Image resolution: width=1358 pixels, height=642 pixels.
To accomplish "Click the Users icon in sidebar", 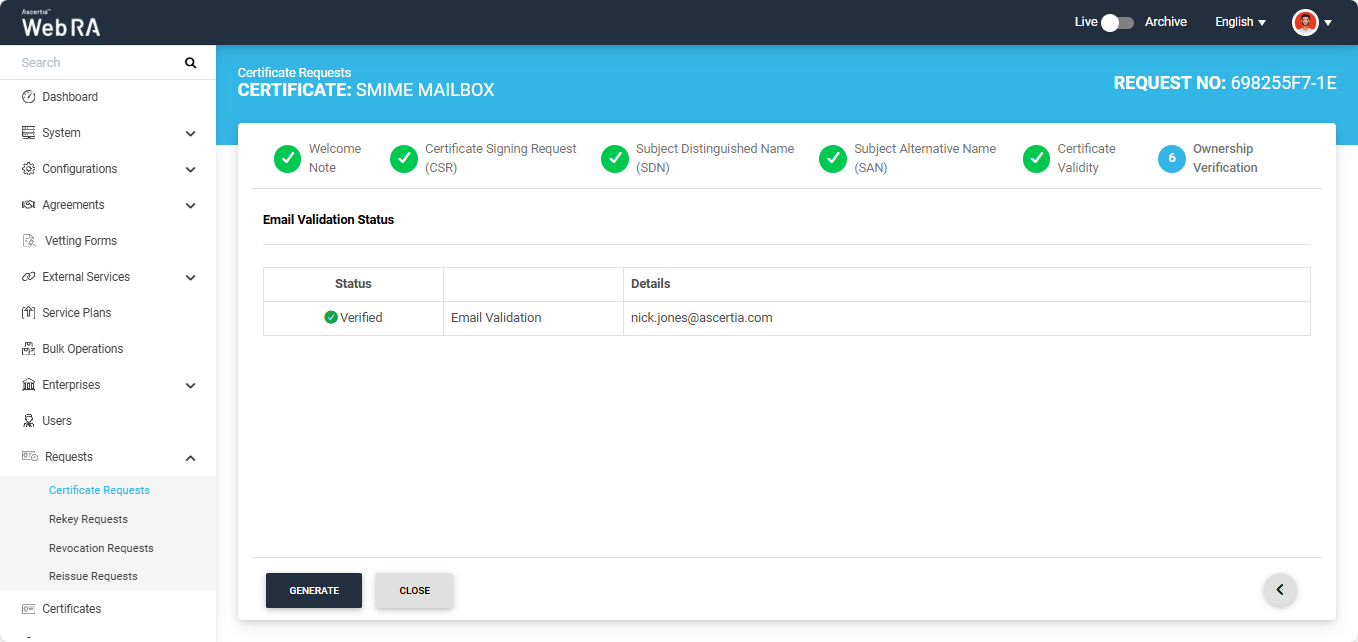I will pyautogui.click(x=29, y=421).
